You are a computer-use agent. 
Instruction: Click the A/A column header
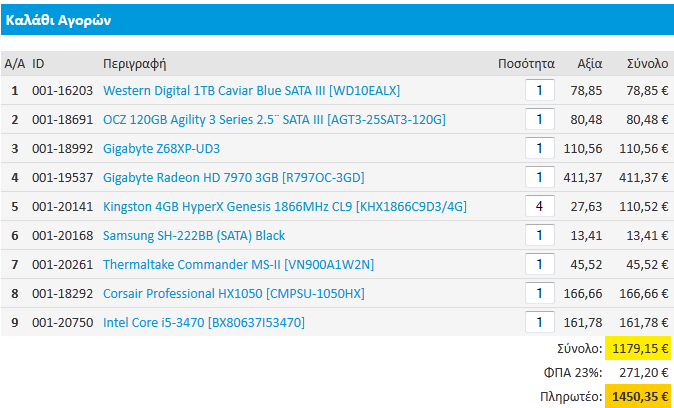[x=15, y=64]
